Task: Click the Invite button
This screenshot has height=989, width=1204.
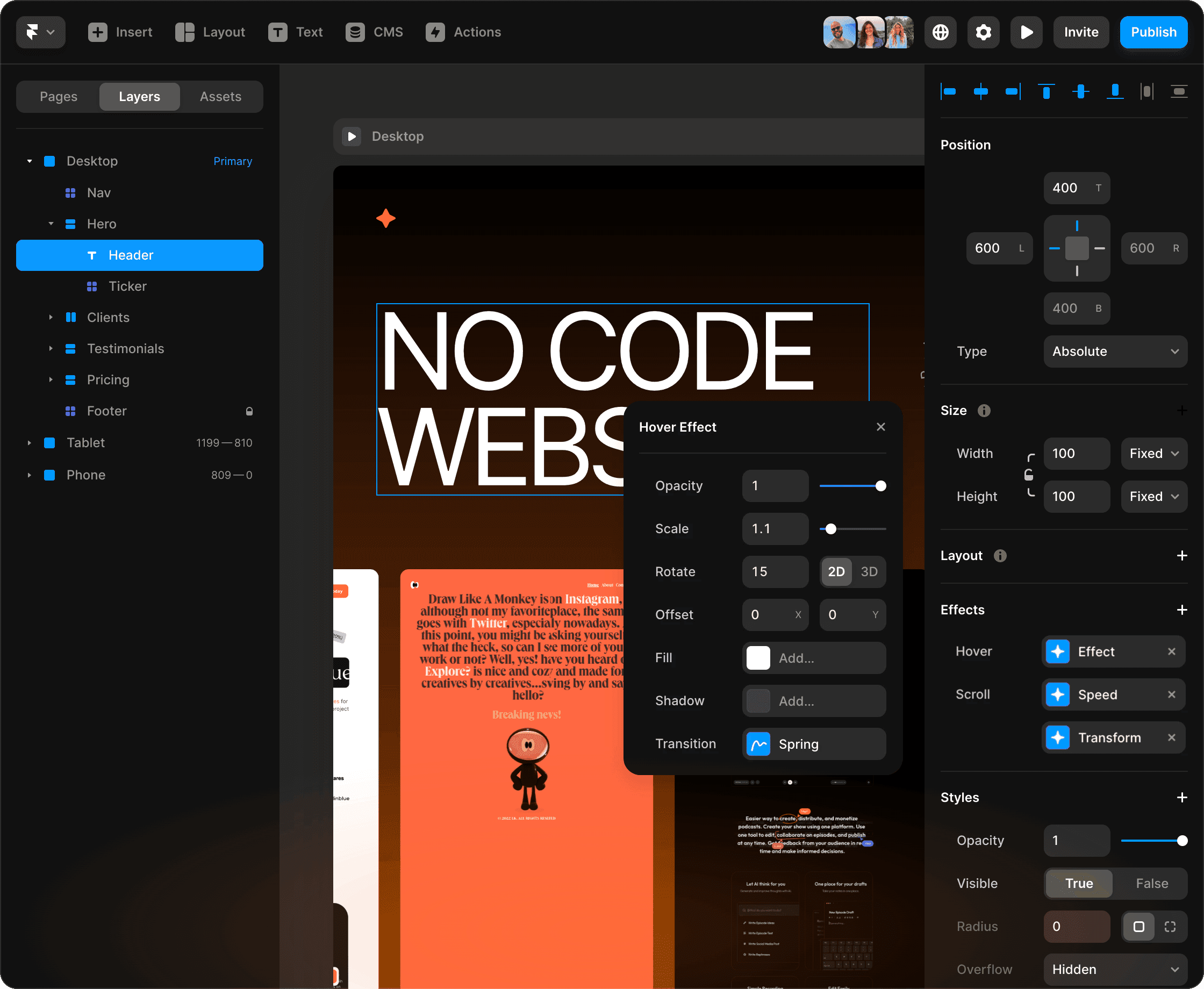Action: [1080, 32]
